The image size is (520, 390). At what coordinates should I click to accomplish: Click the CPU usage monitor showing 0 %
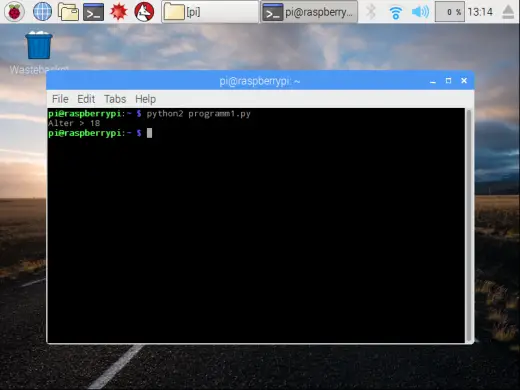[x=450, y=12]
